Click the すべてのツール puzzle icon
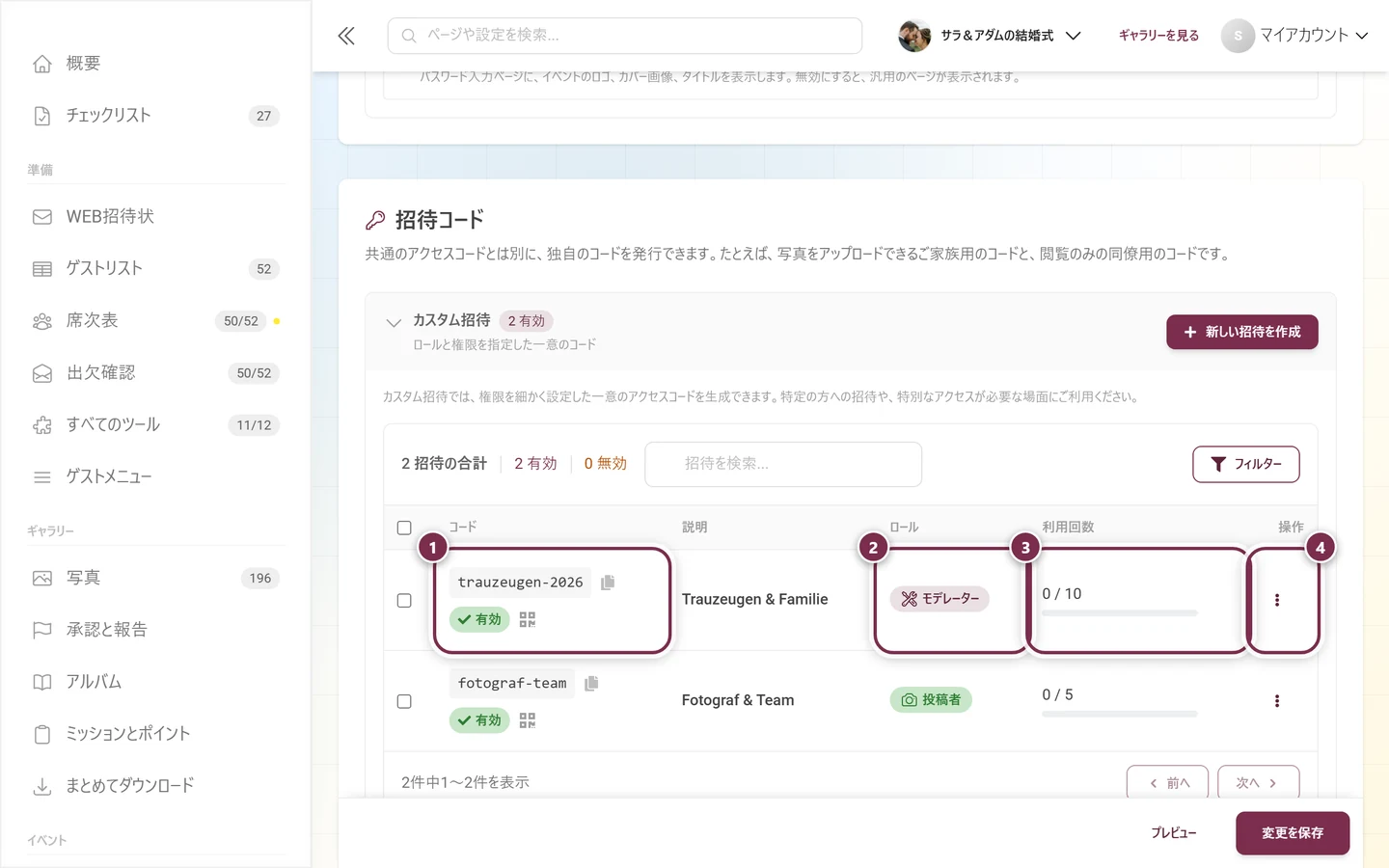This screenshot has width=1389, height=868. (42, 425)
